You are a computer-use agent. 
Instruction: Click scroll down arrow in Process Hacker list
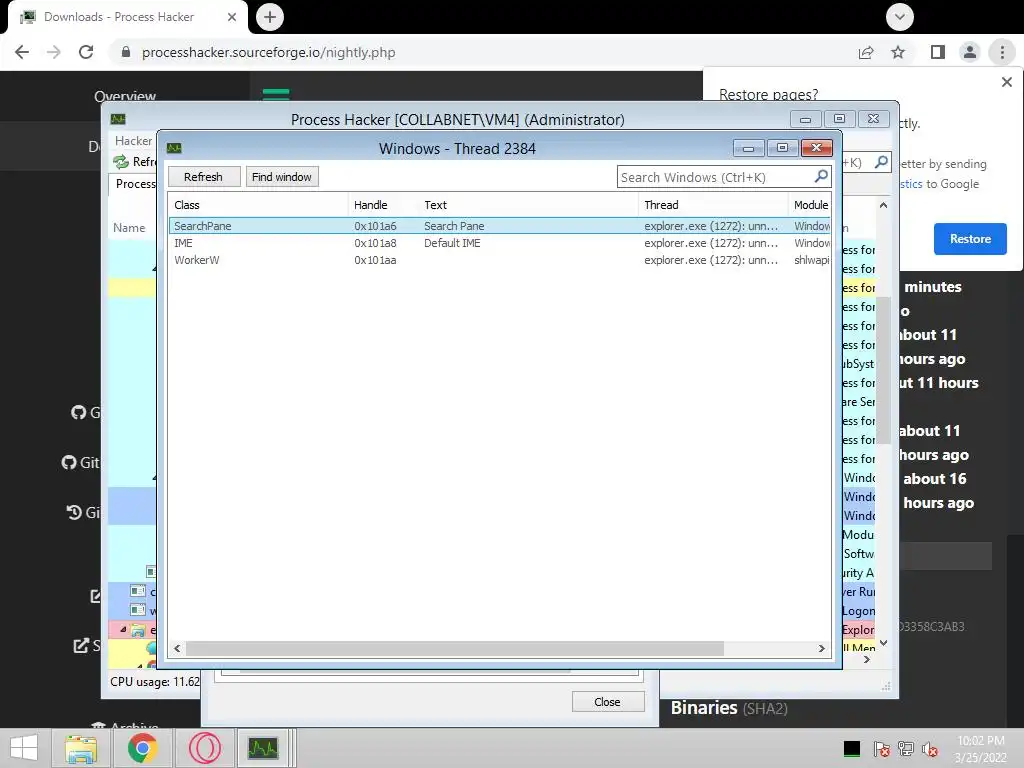(x=883, y=643)
